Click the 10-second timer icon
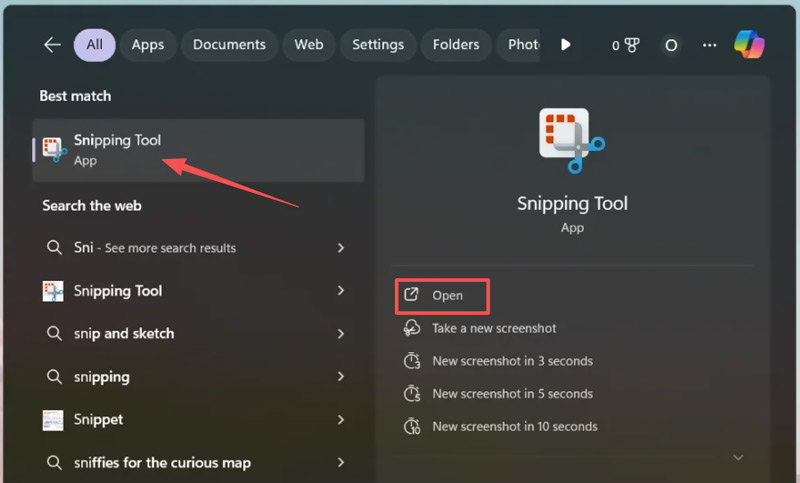This screenshot has height=483, width=800. (x=411, y=426)
